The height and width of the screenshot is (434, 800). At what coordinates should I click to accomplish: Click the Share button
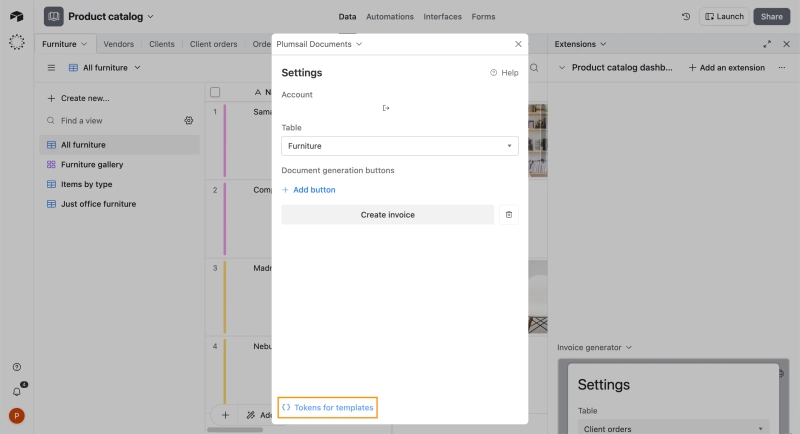771,16
